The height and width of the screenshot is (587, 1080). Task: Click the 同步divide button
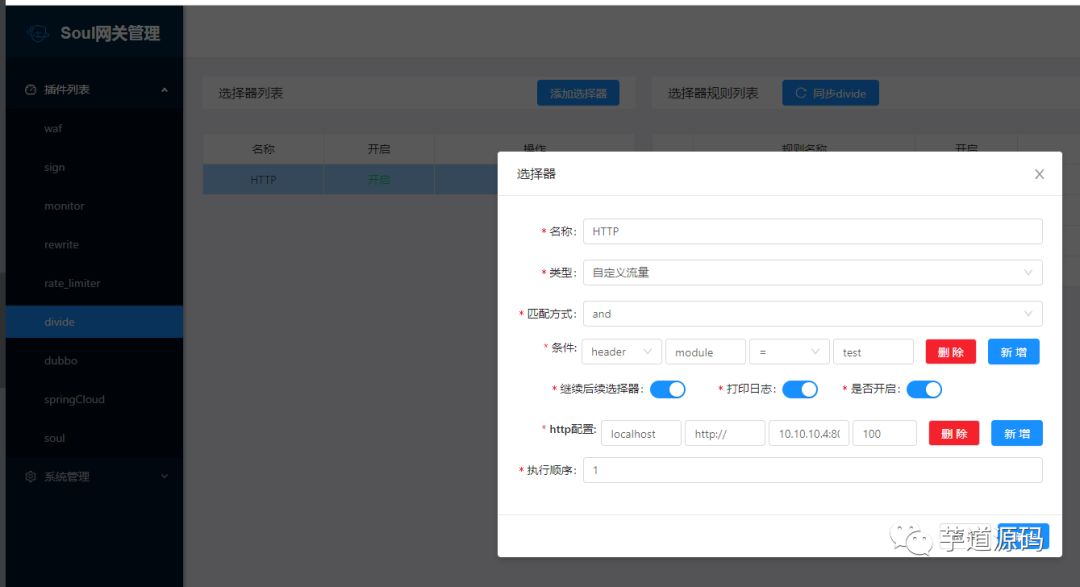click(x=830, y=93)
